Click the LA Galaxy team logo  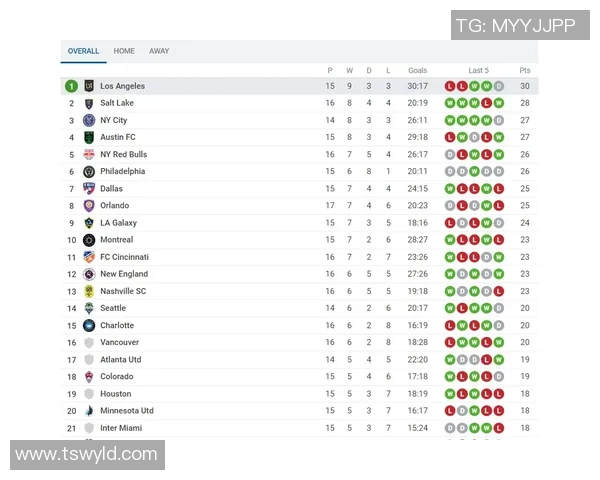point(89,223)
